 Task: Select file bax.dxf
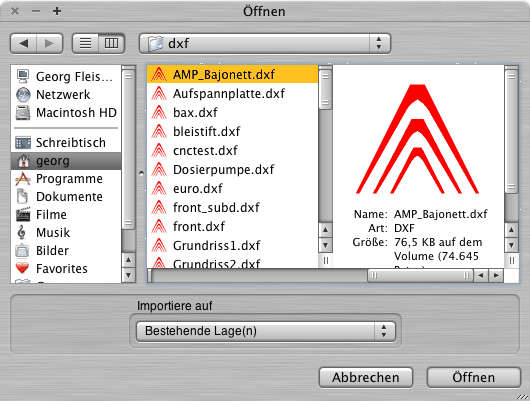click(x=233, y=112)
